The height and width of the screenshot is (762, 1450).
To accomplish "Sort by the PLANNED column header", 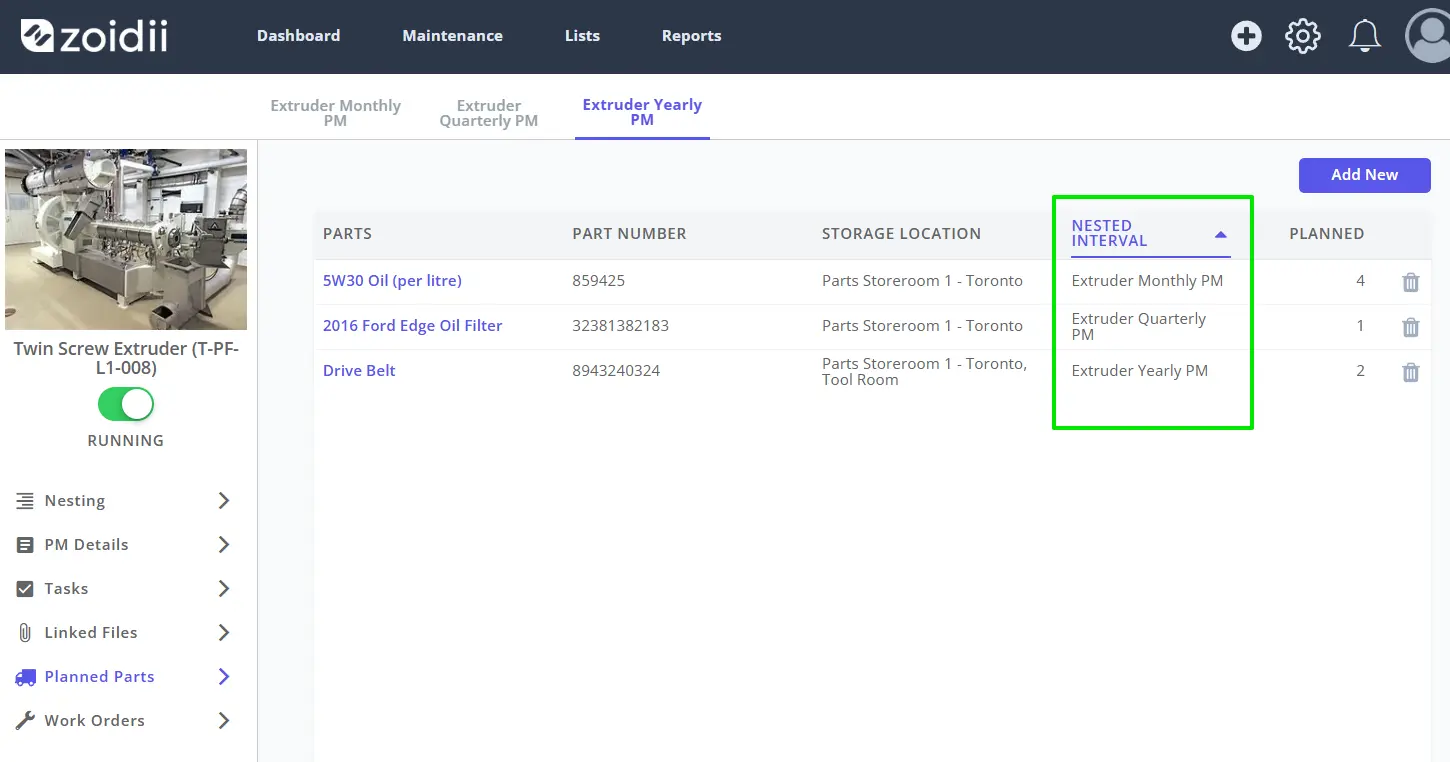I will point(1327,234).
